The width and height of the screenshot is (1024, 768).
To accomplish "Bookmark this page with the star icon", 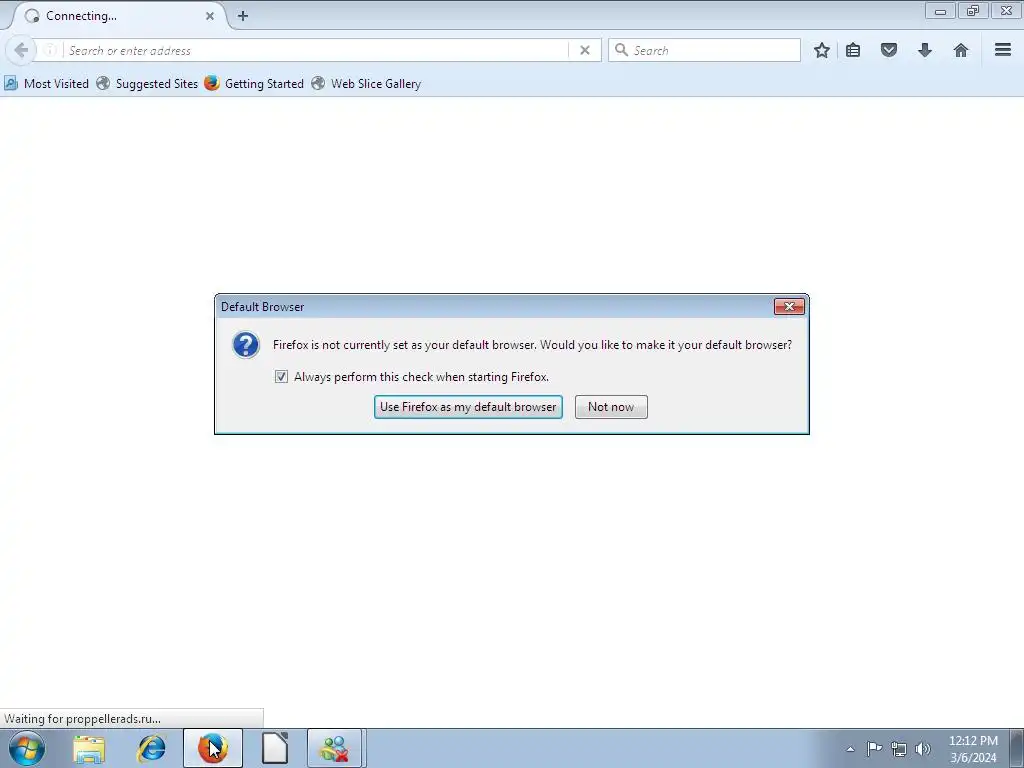I will click(x=822, y=50).
